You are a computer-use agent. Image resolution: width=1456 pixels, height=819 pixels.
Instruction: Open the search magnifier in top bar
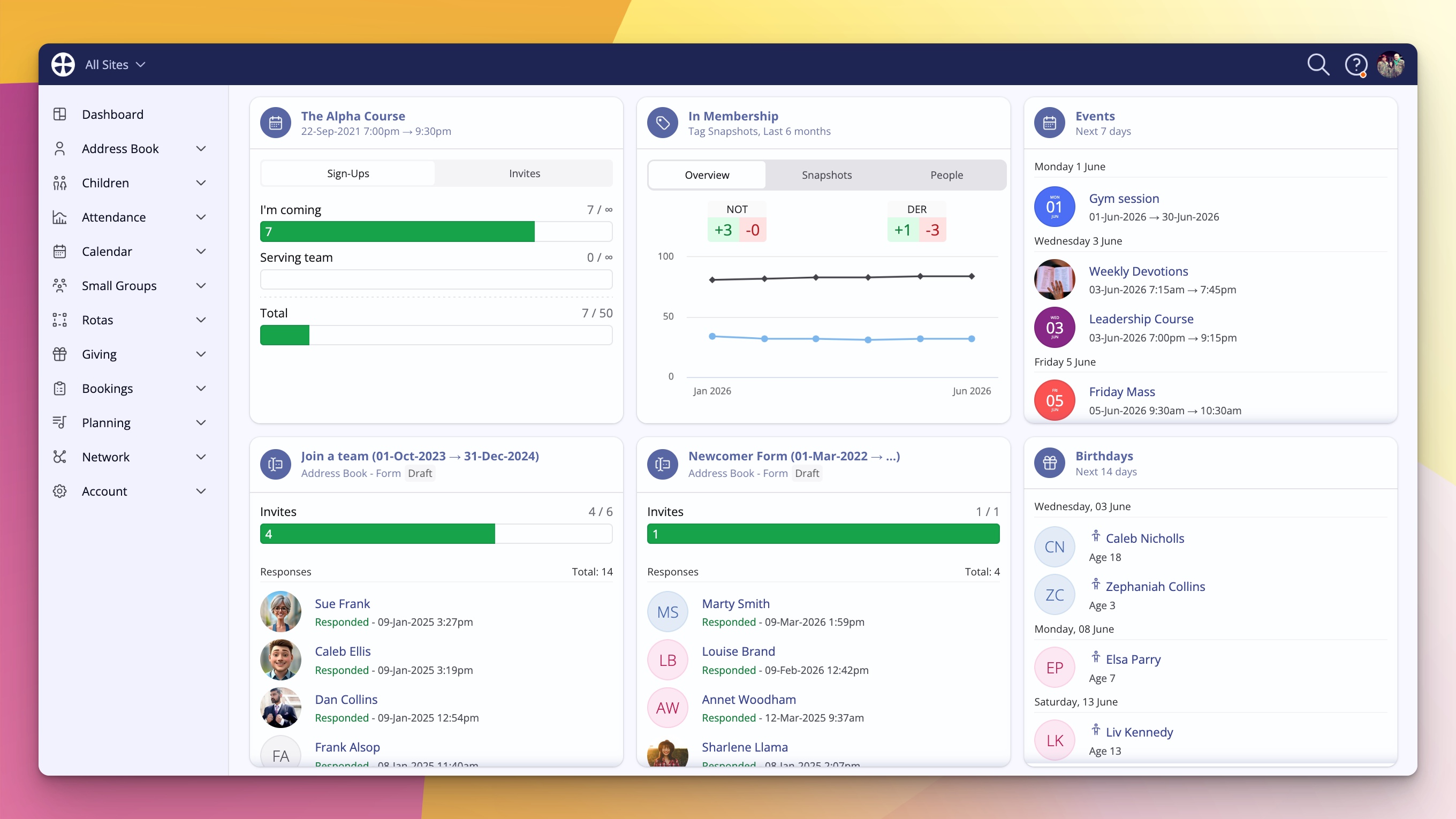click(x=1318, y=64)
